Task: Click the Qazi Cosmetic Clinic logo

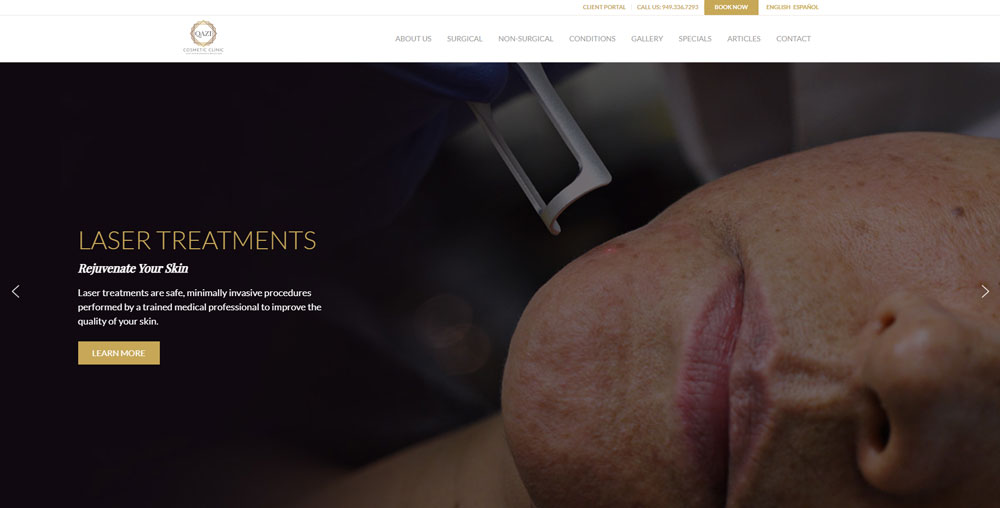Action: coord(203,38)
